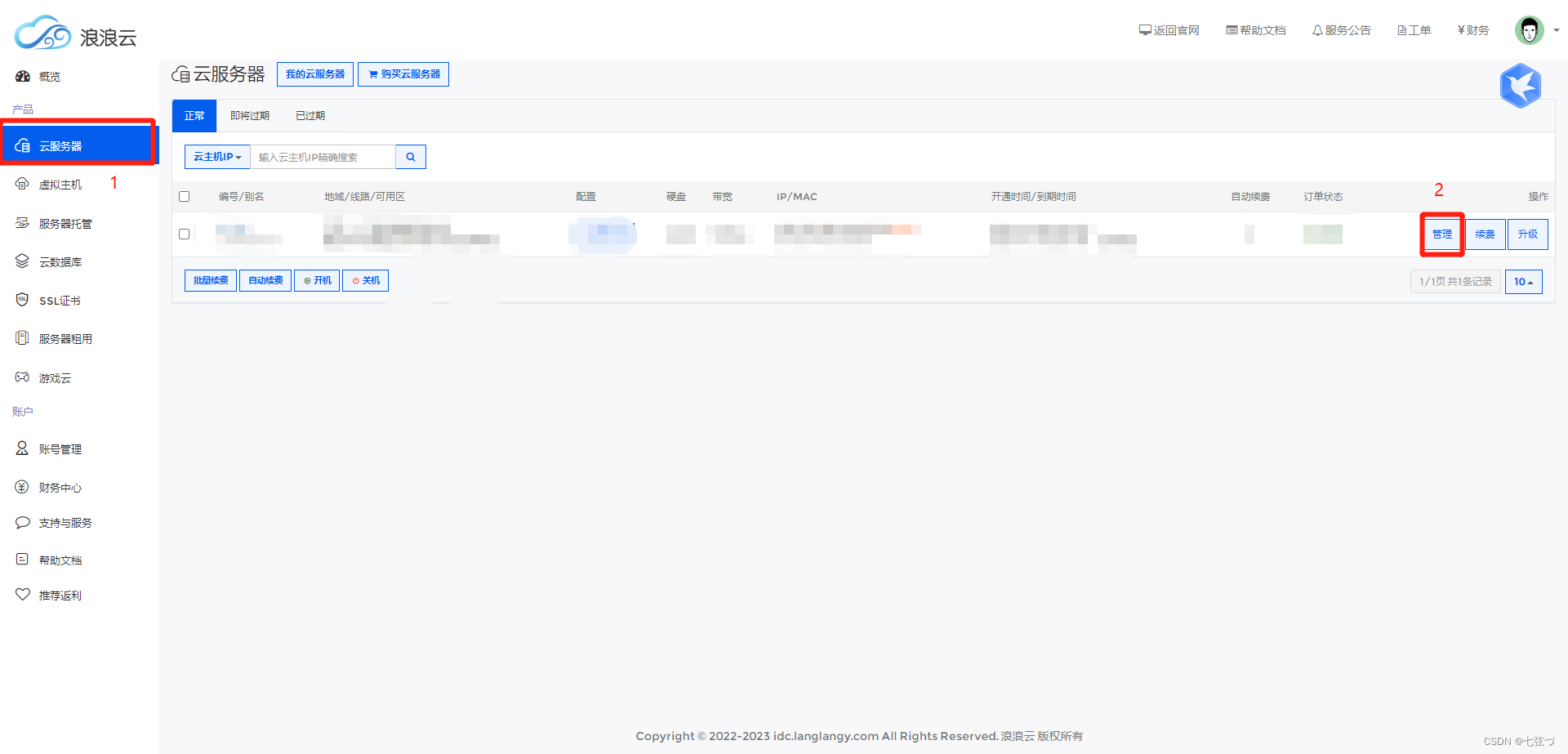Click the 云服务器 sidebar icon

coord(23,145)
